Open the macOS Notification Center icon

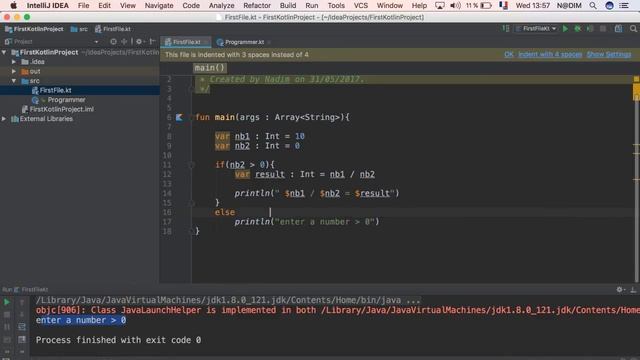pyautogui.click(x=624, y=6)
